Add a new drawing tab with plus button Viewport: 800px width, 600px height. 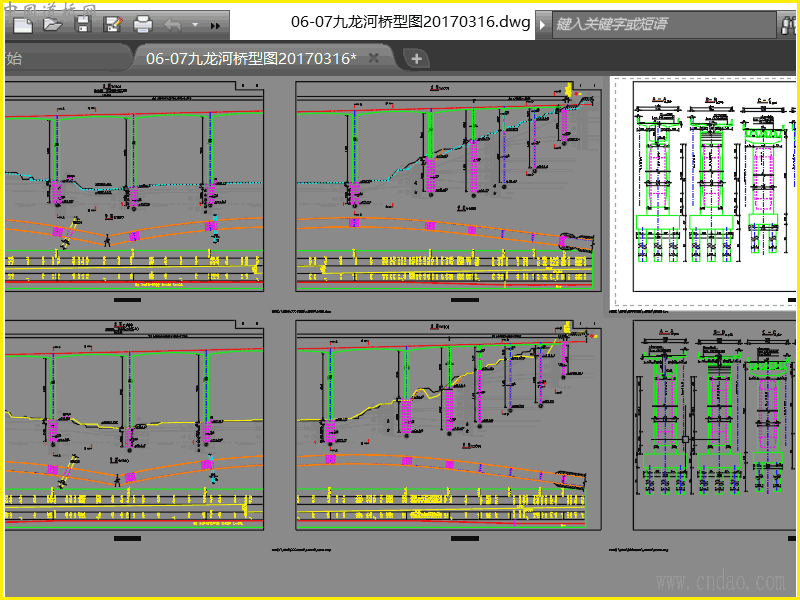click(416, 58)
